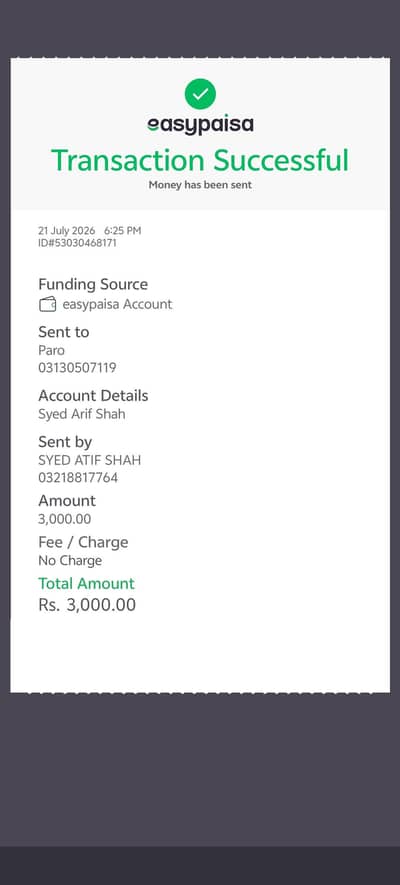Click recipient name Paro
The width and height of the screenshot is (400, 885).
point(51,351)
